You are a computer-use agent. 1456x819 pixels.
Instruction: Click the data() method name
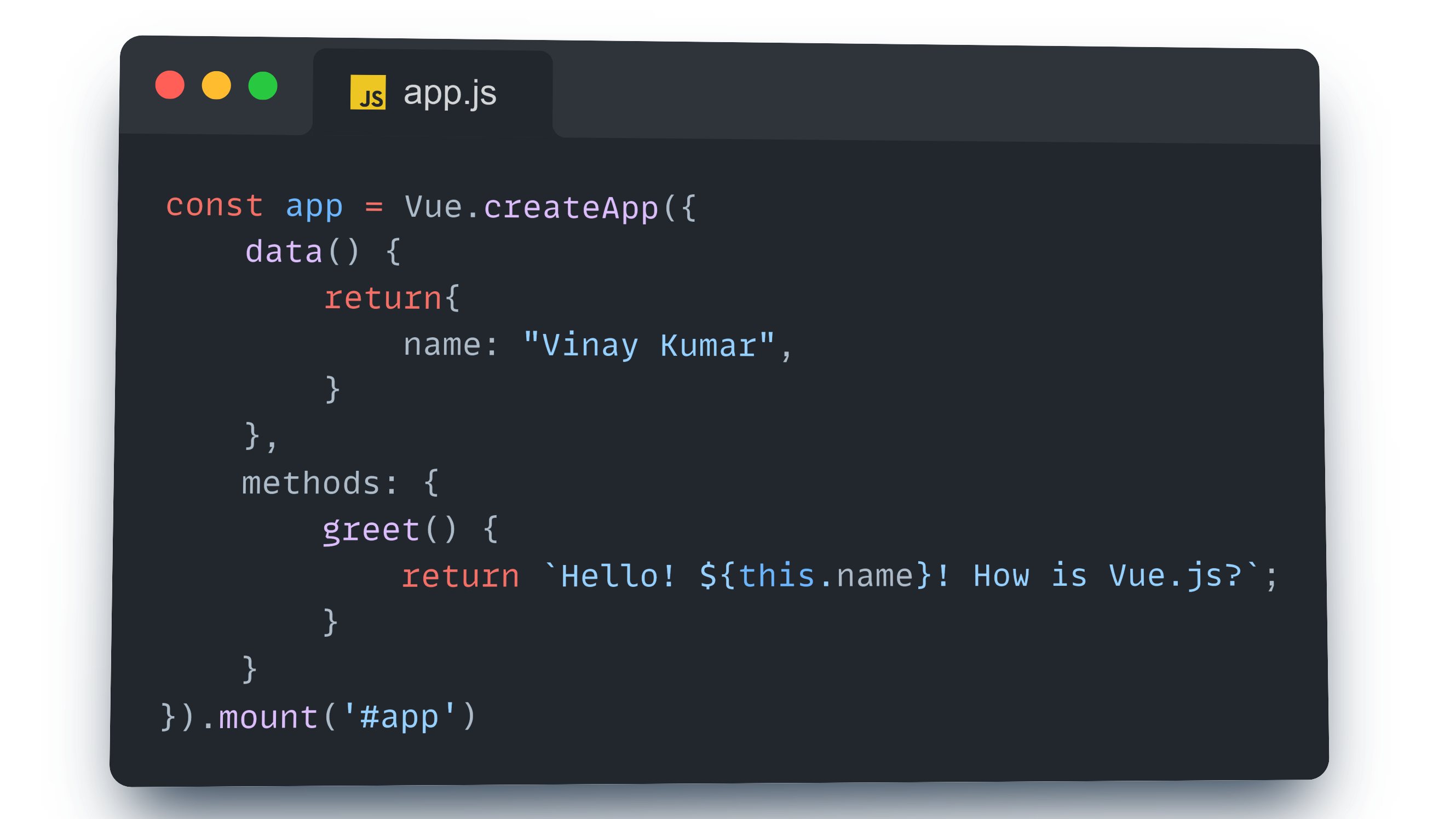284,251
